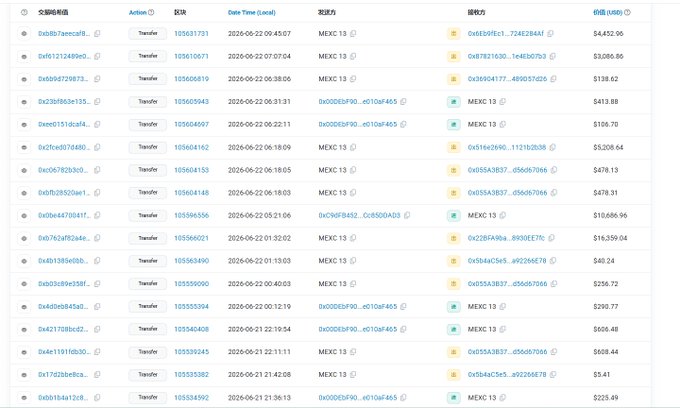Screen dimensions: 680x408
Task: Copy sender address 0xC9dFB452...Cc85DDAD3
Action: [407, 215]
